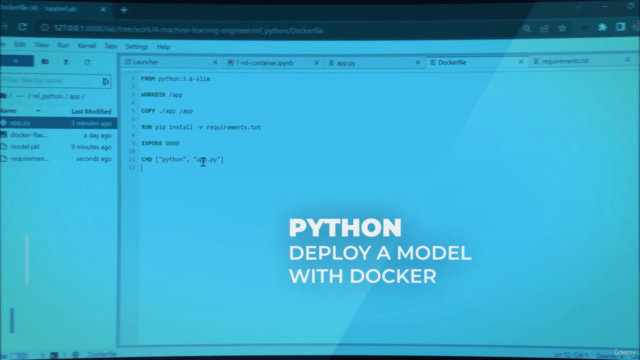640x360 pixels.
Task: Open the Help menu
Action: click(x=163, y=47)
